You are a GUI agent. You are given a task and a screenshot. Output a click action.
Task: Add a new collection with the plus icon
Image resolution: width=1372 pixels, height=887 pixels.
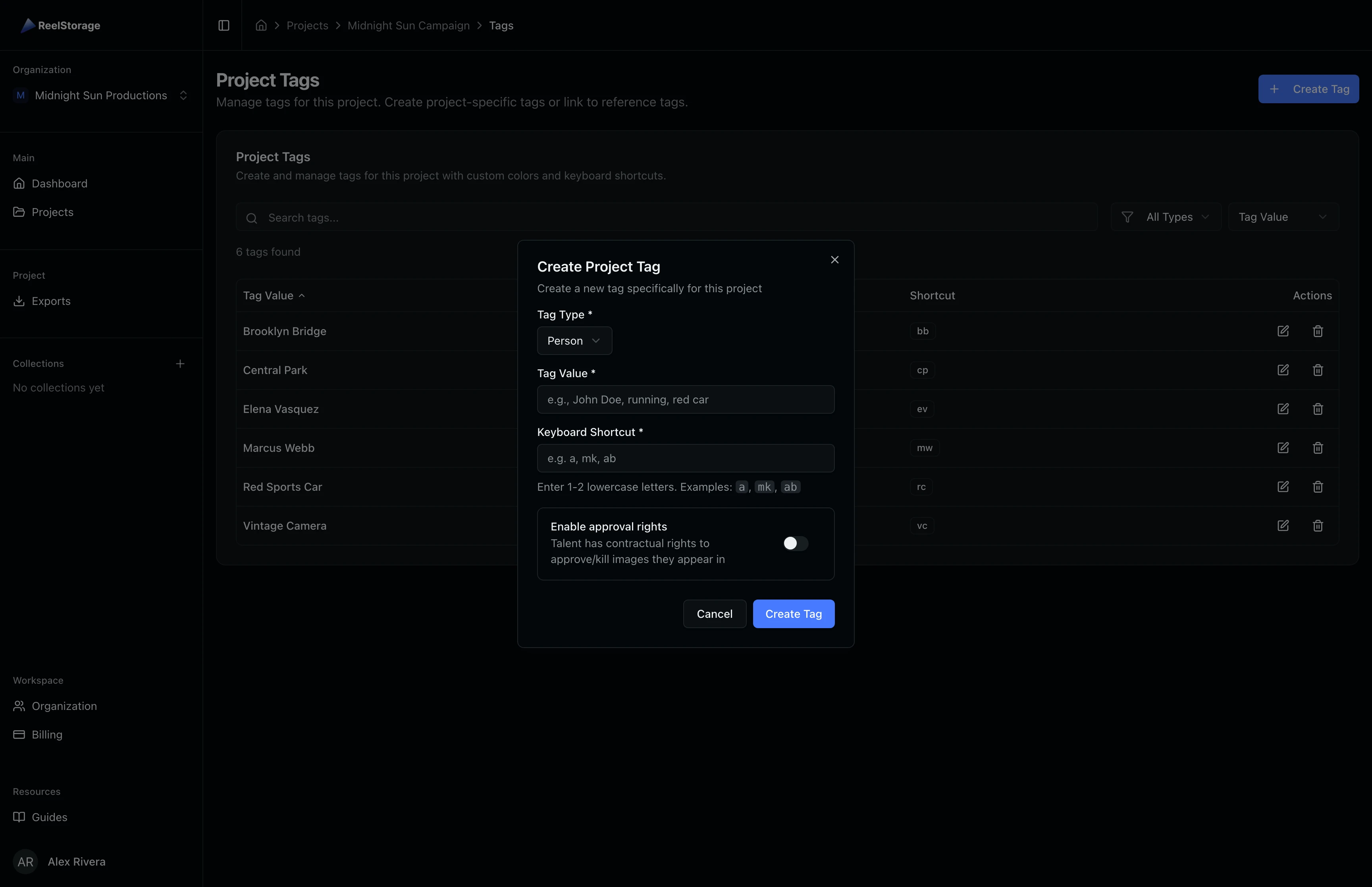(180, 363)
